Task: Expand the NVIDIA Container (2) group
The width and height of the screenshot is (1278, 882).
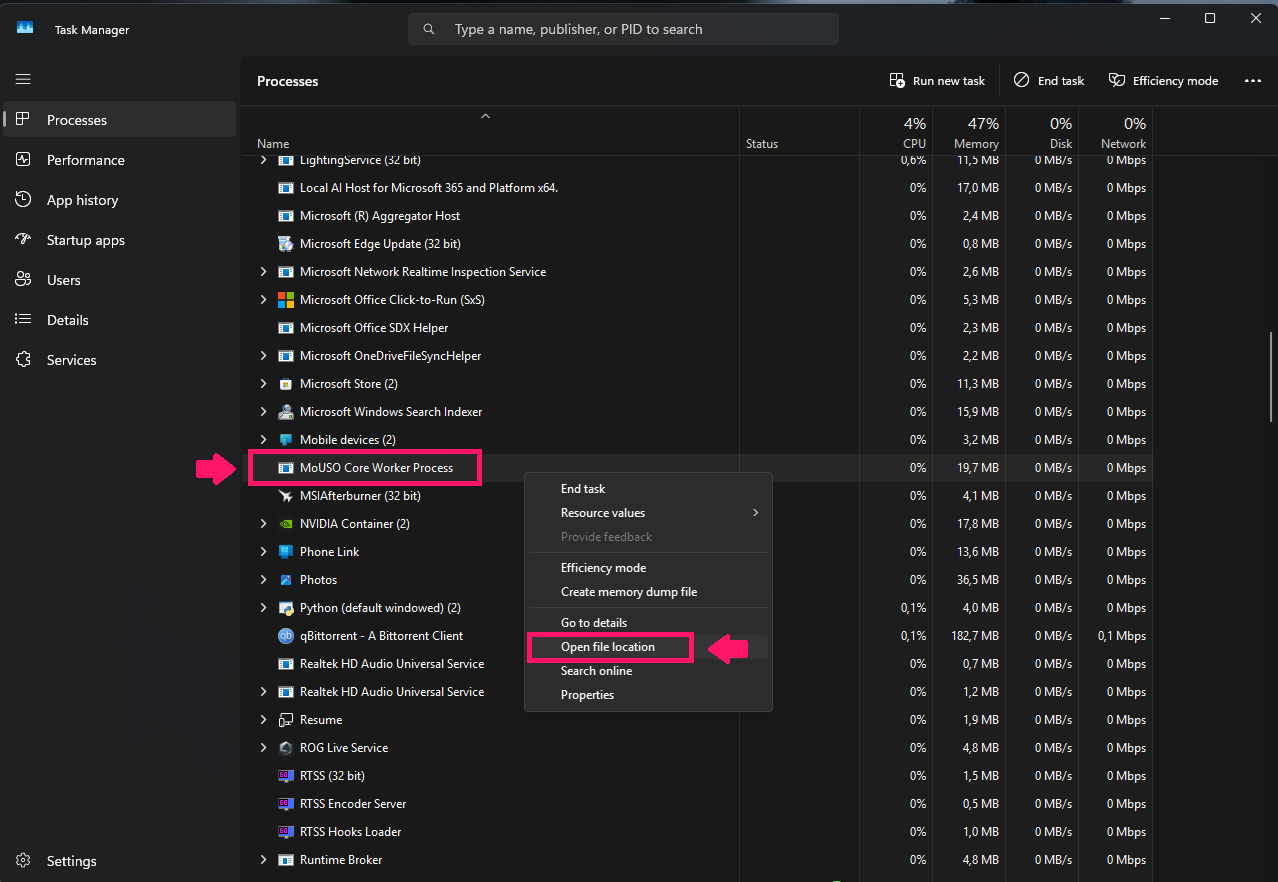Action: point(263,524)
